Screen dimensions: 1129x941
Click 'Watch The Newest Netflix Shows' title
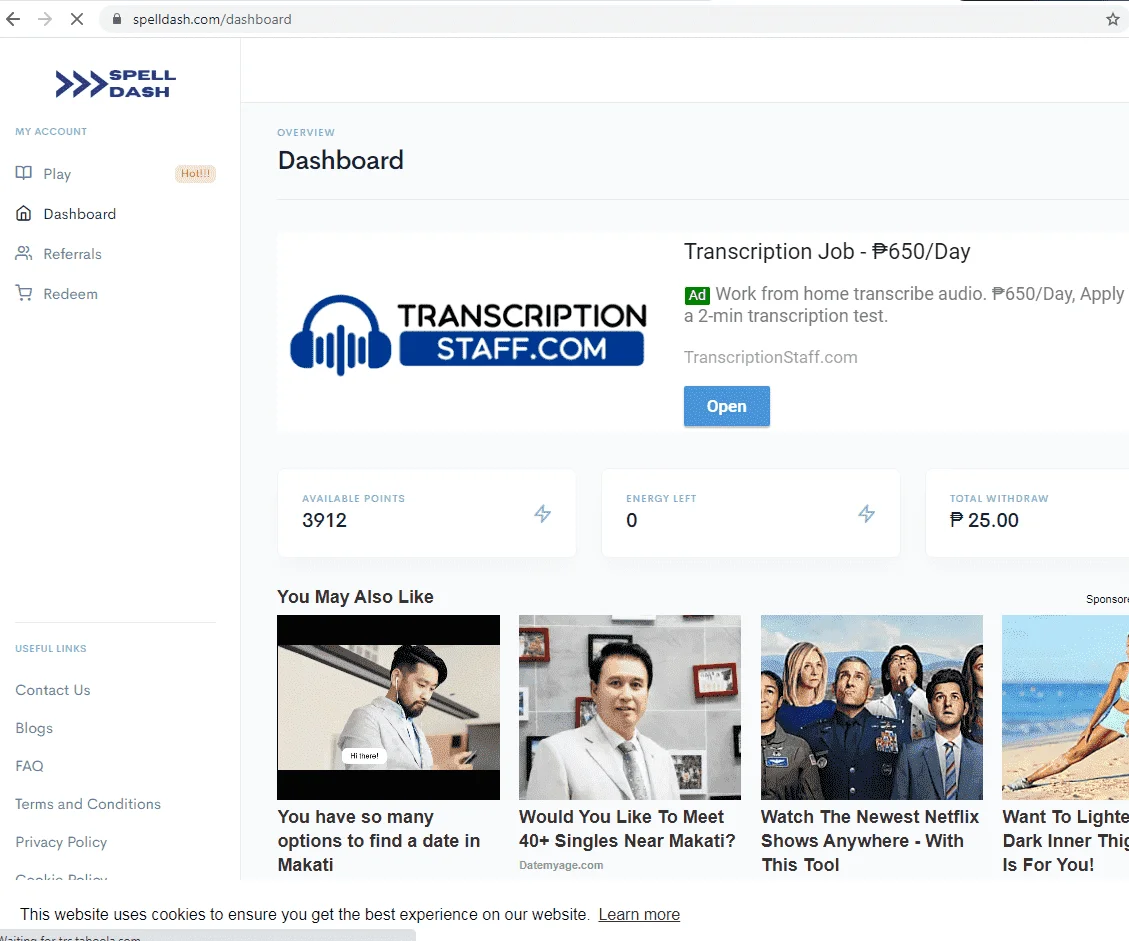pos(870,840)
